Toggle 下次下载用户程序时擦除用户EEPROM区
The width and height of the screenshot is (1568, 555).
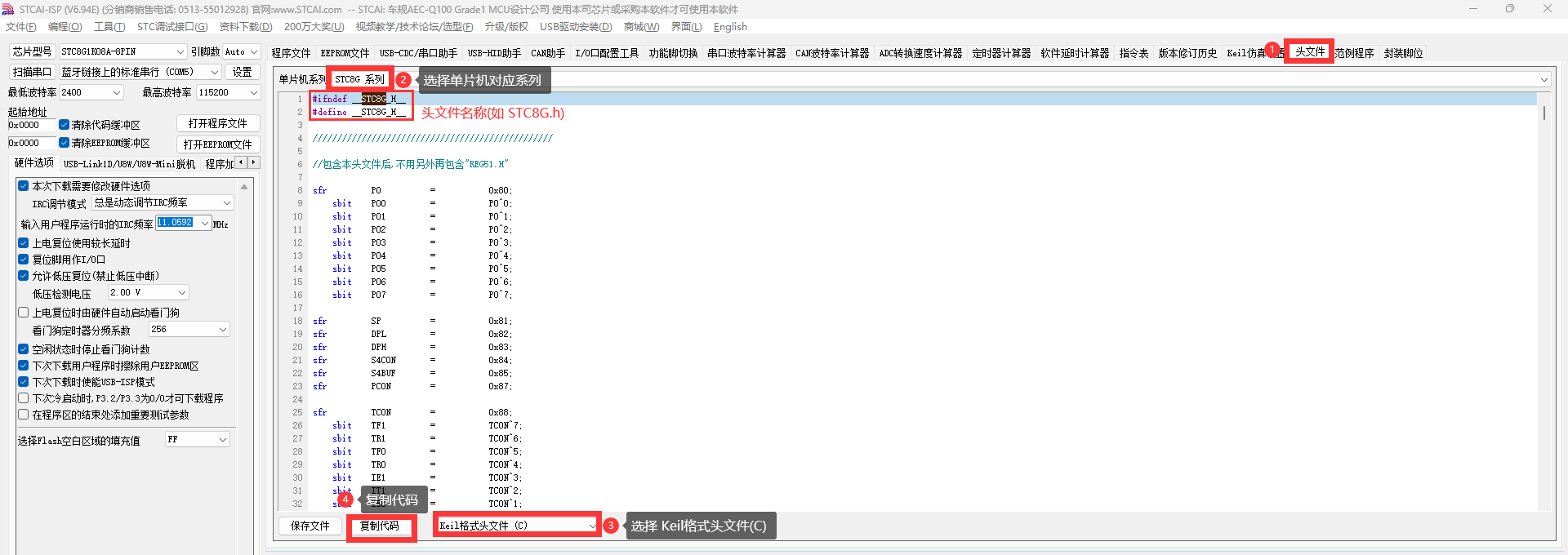pos(24,366)
